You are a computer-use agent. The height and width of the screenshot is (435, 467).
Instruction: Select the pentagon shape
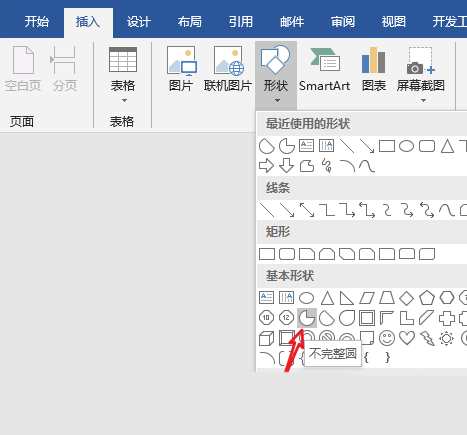tap(427, 298)
